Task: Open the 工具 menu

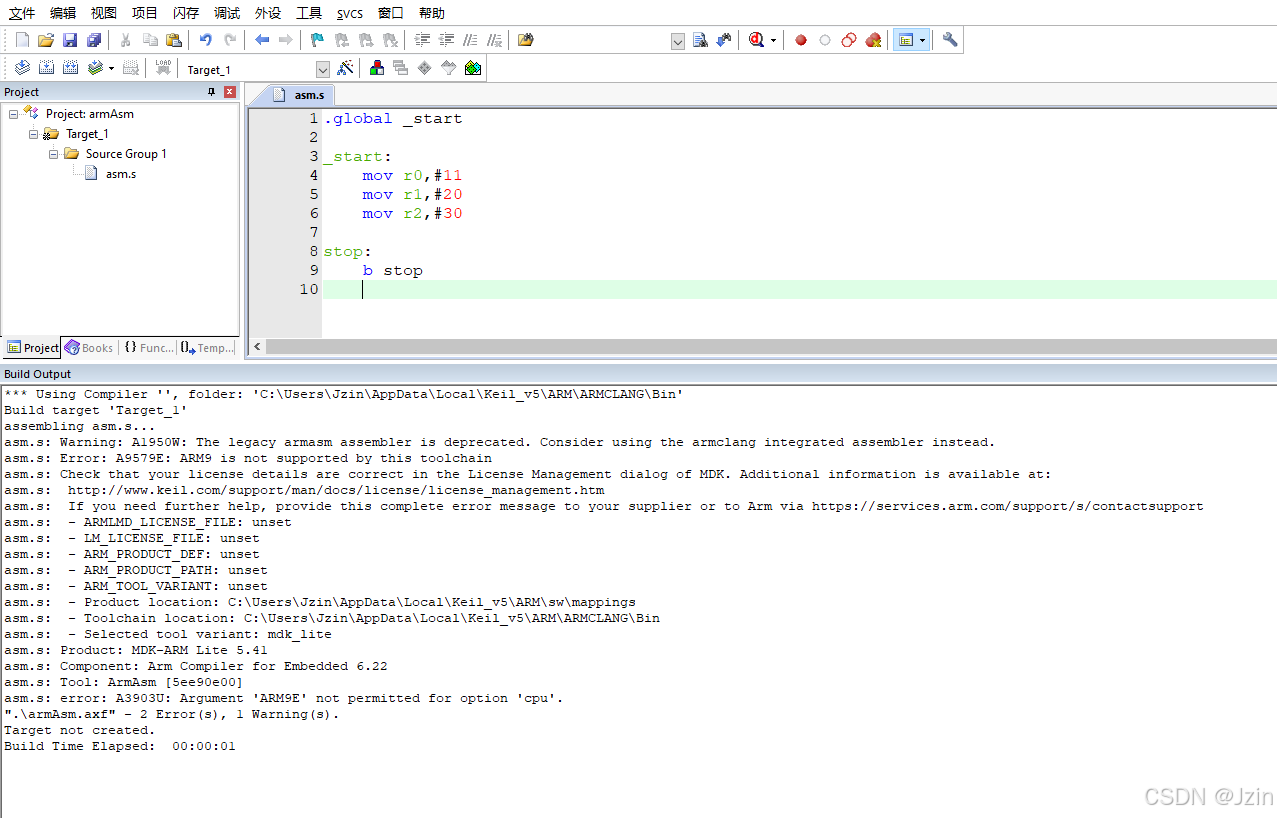Action: pyautogui.click(x=309, y=13)
